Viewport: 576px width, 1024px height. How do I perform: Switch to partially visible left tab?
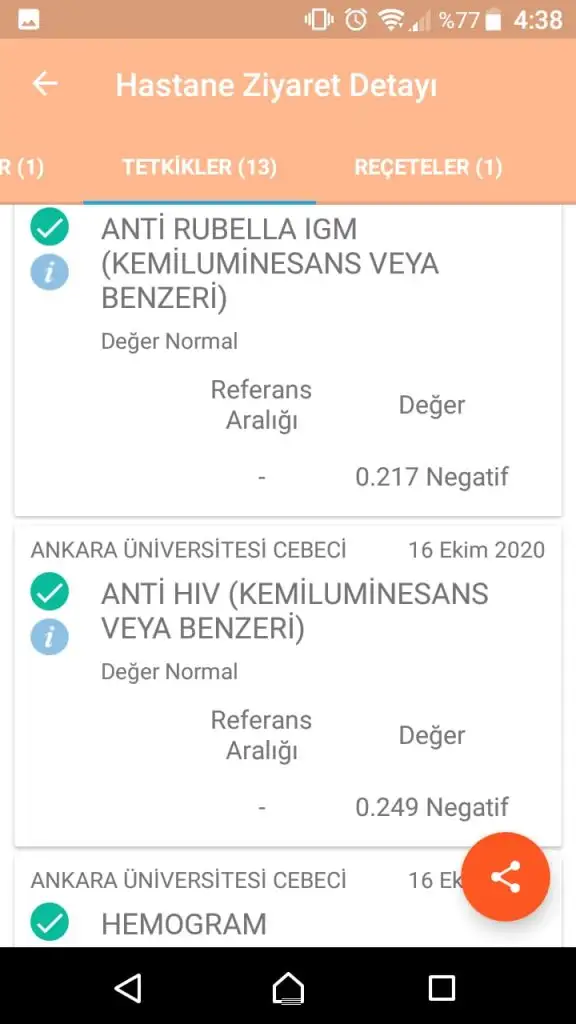[x=22, y=167]
